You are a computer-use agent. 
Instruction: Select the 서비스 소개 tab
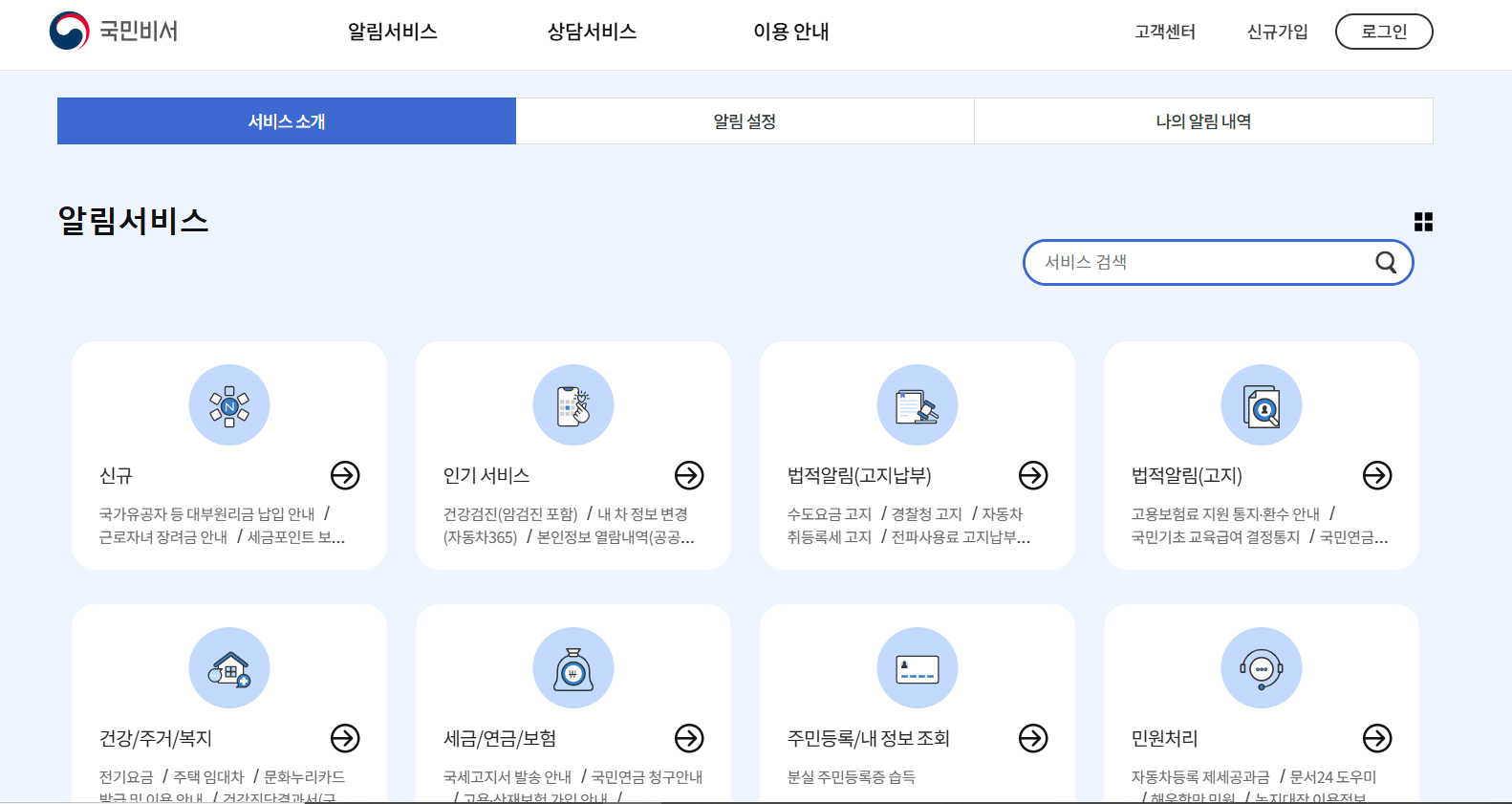287,121
